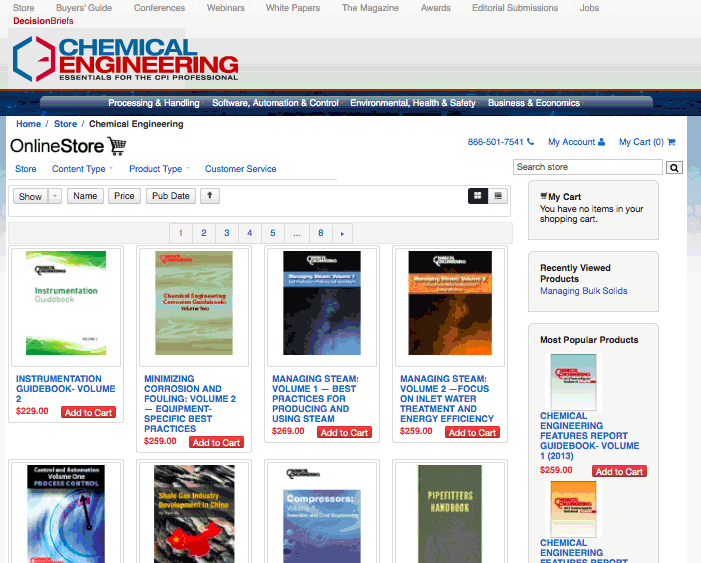The image size is (701, 563).
Task: Open Software, Automation & Control section
Action: coord(275,103)
